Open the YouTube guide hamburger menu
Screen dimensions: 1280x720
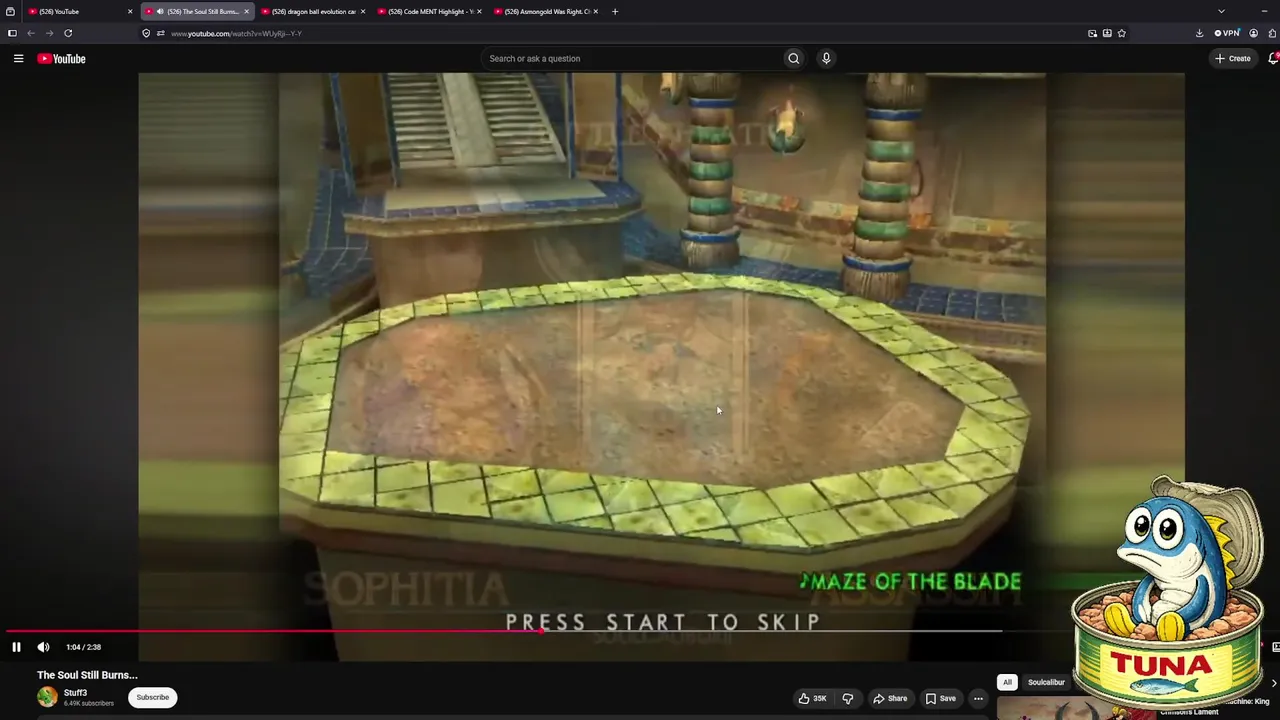(x=18, y=58)
